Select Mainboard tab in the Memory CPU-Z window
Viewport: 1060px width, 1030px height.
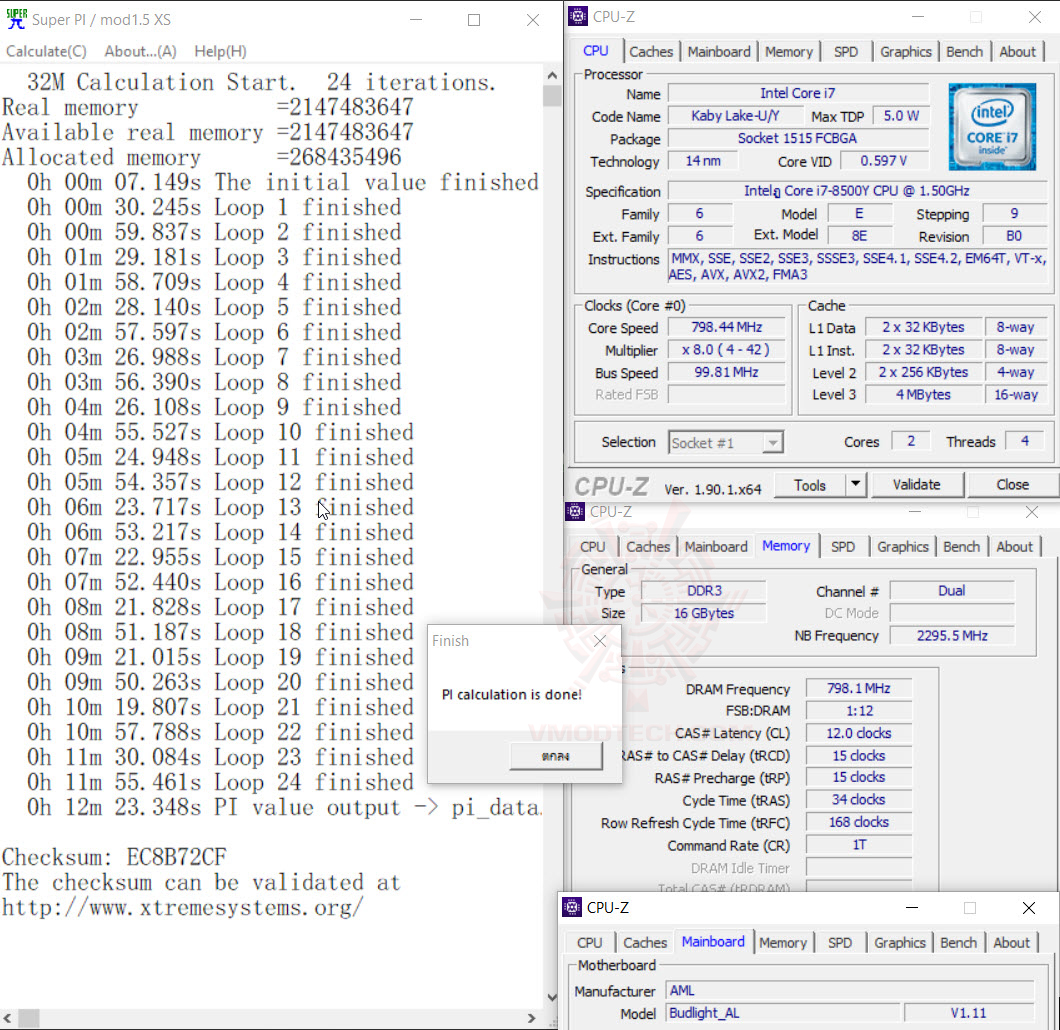(716, 547)
